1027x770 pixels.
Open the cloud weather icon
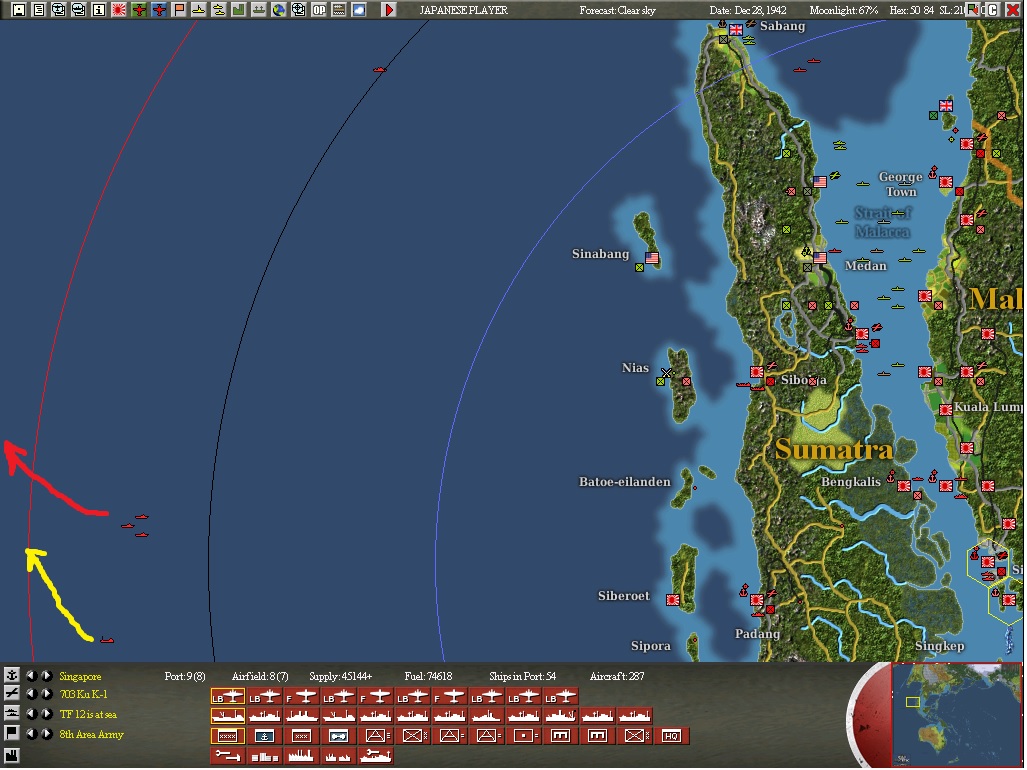(x=359, y=10)
